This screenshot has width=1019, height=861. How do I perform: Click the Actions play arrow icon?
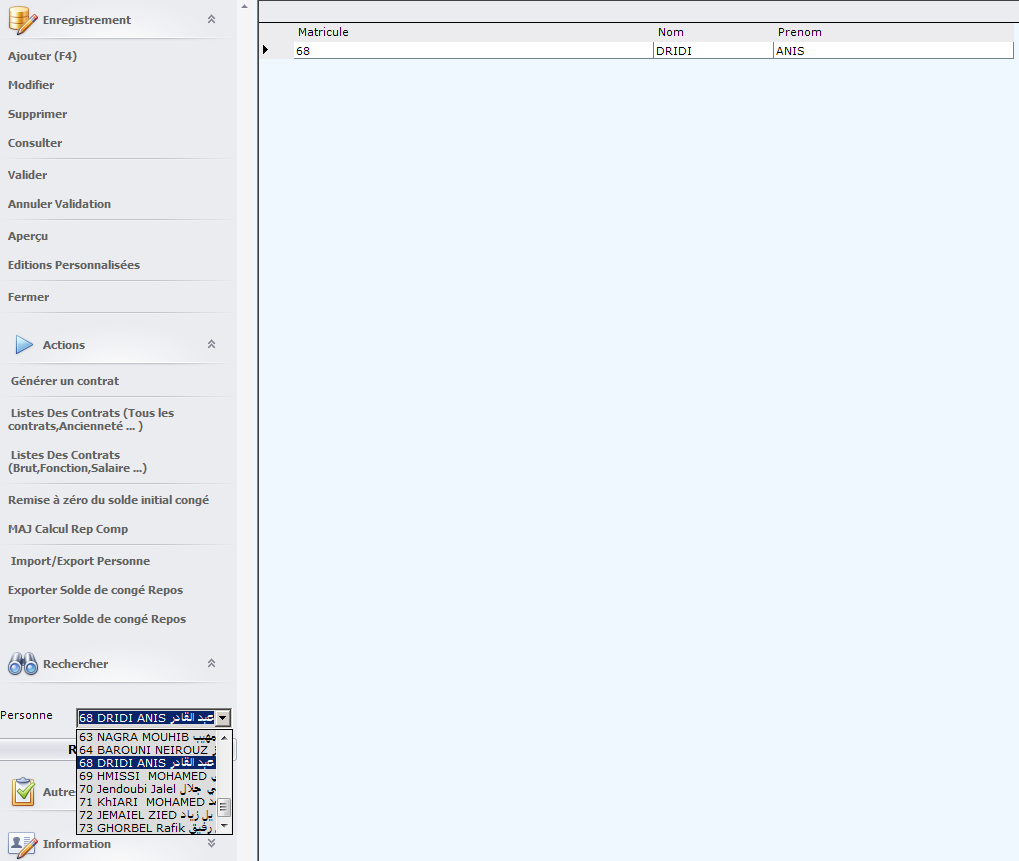pos(24,345)
